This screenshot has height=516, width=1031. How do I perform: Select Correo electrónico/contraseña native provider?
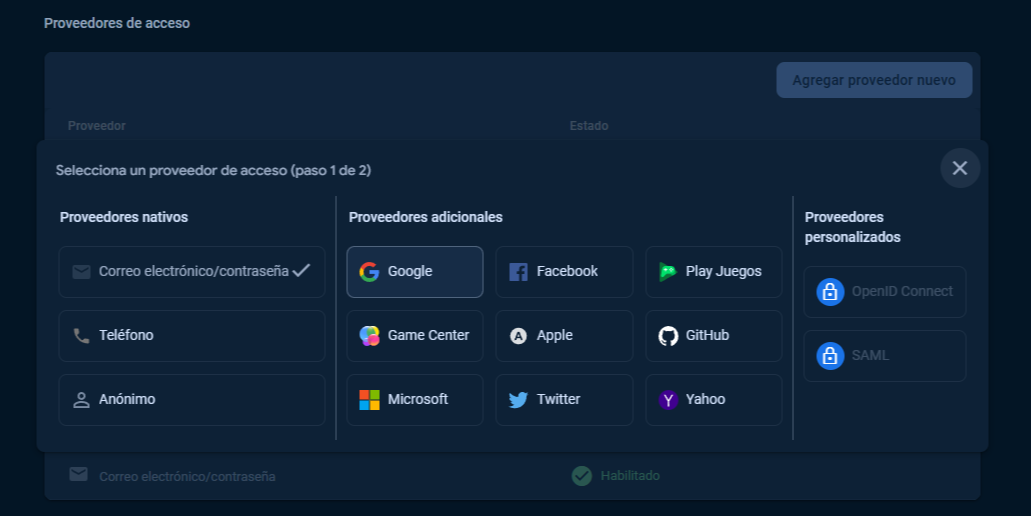(192, 272)
